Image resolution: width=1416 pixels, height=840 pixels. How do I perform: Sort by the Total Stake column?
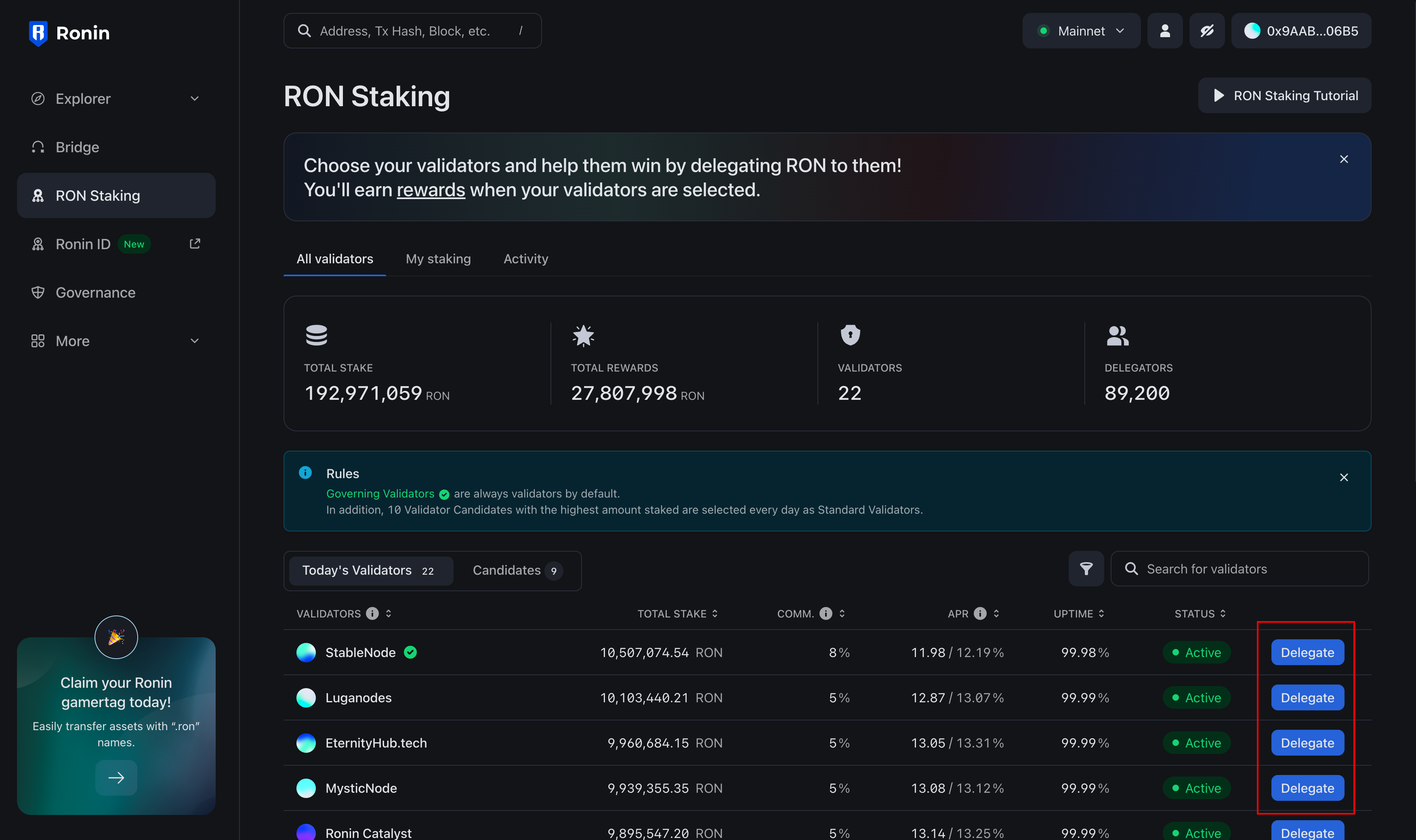(715, 613)
